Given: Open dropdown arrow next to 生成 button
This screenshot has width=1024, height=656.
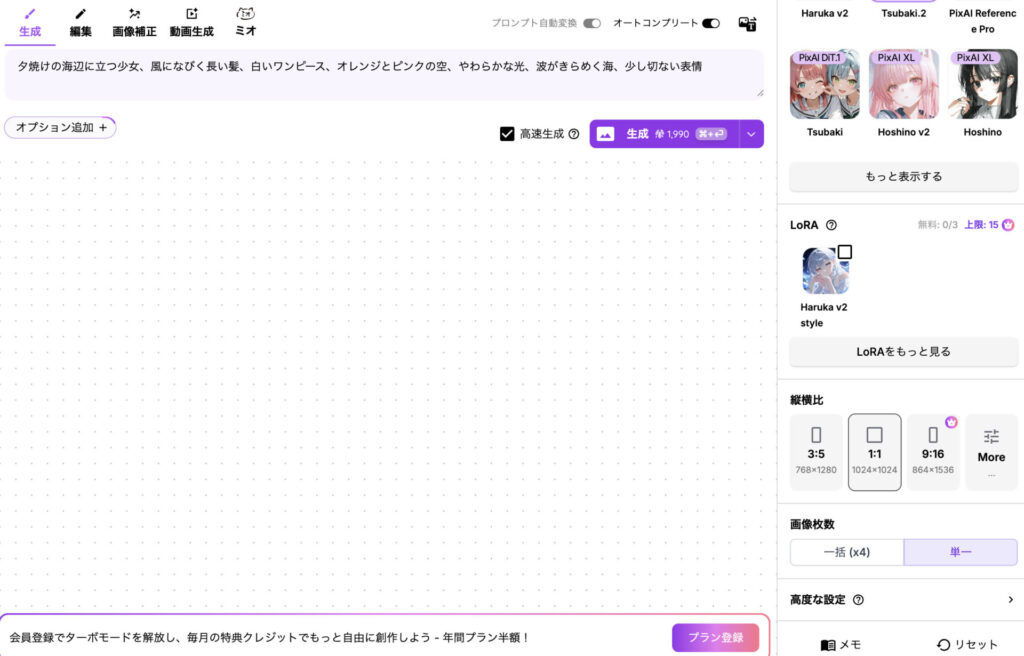Looking at the screenshot, I should [752, 134].
